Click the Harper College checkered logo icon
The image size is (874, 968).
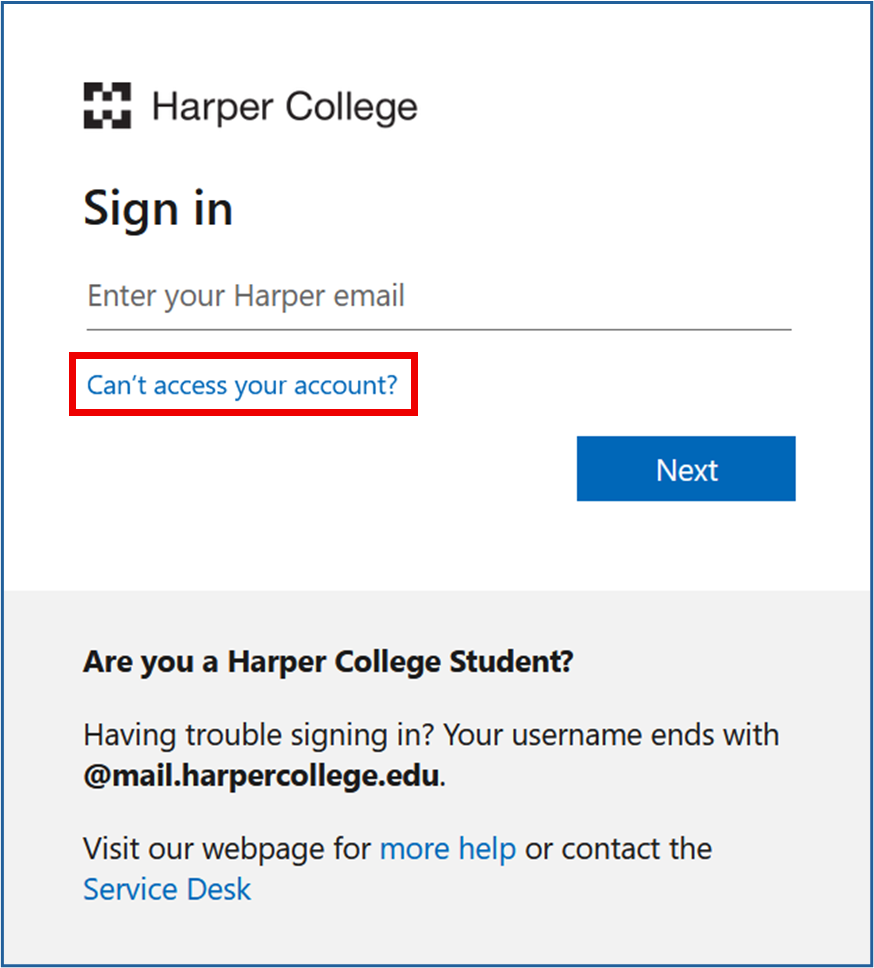pos(107,106)
